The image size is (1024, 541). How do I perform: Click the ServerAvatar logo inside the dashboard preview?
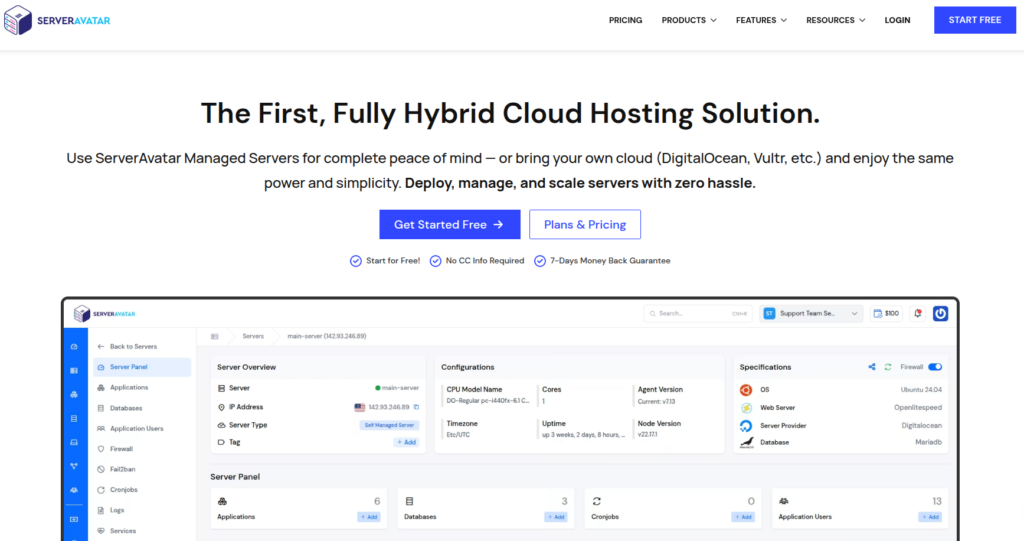[x=104, y=314]
